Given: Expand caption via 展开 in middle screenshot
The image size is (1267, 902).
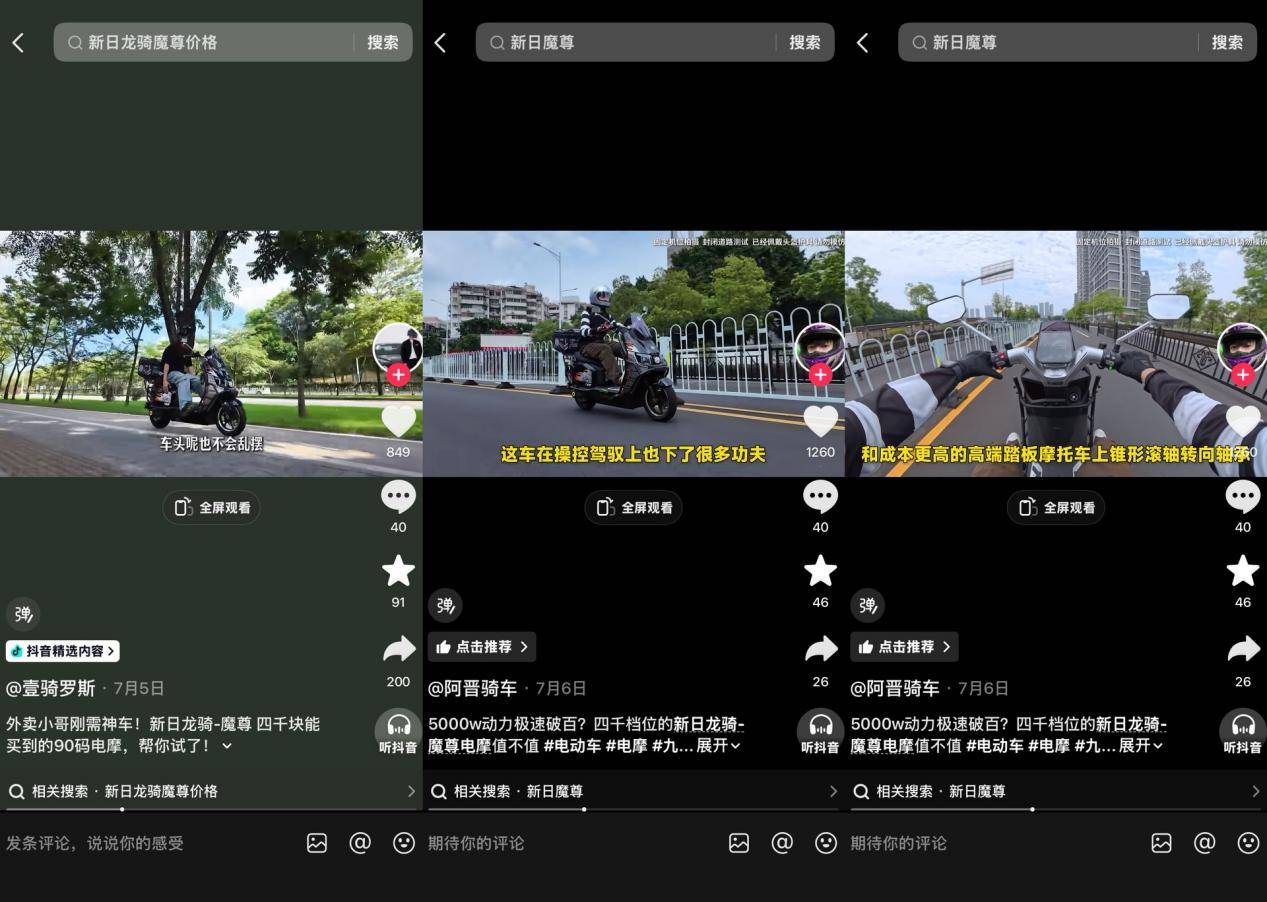Looking at the screenshot, I should point(718,746).
